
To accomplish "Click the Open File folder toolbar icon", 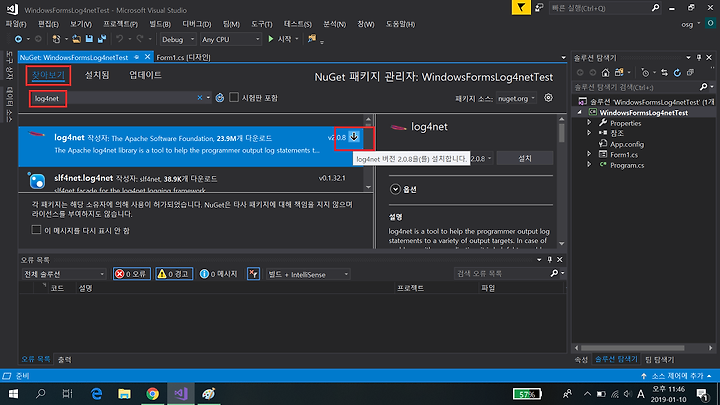I will click(x=77, y=39).
